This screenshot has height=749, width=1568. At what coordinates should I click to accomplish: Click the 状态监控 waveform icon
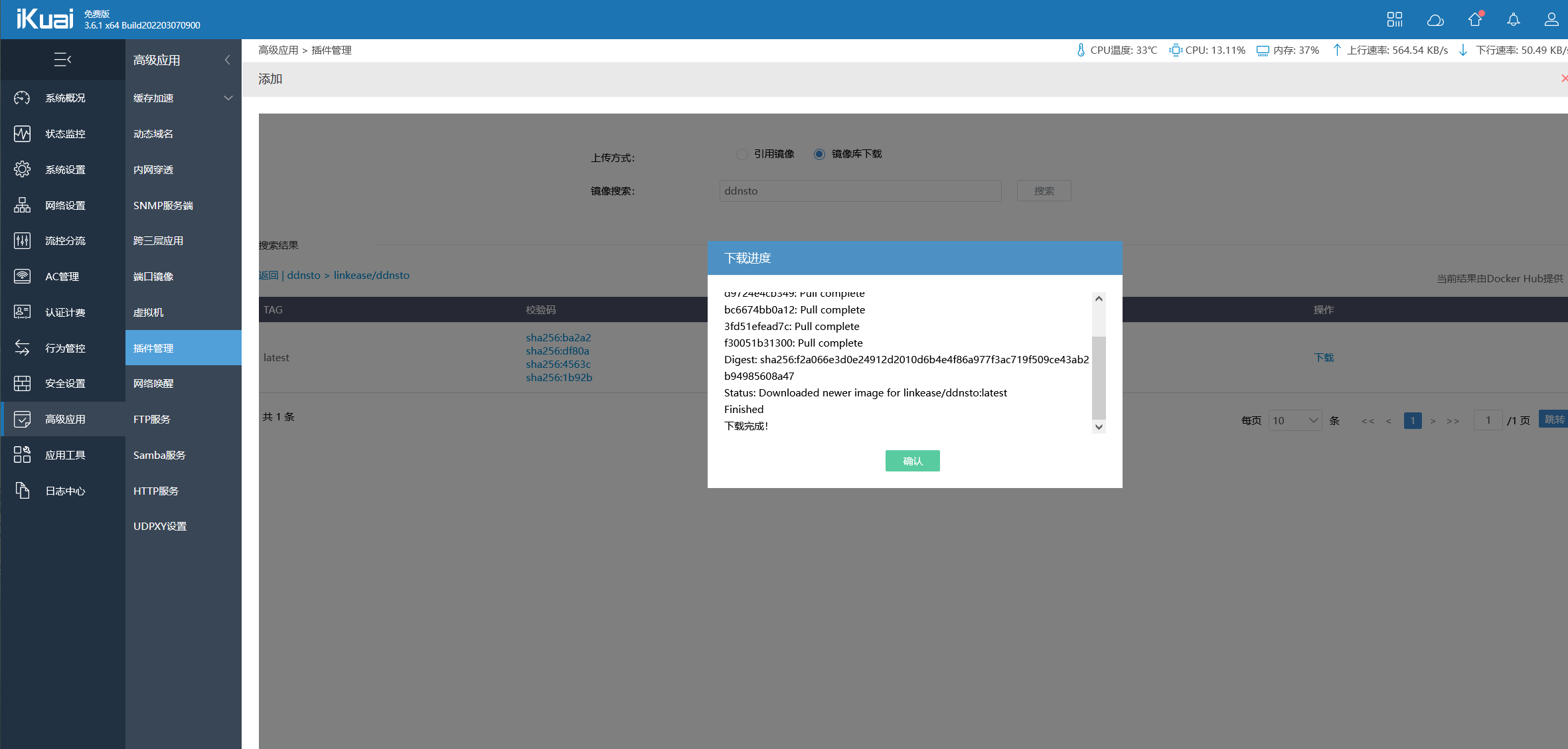coord(22,133)
